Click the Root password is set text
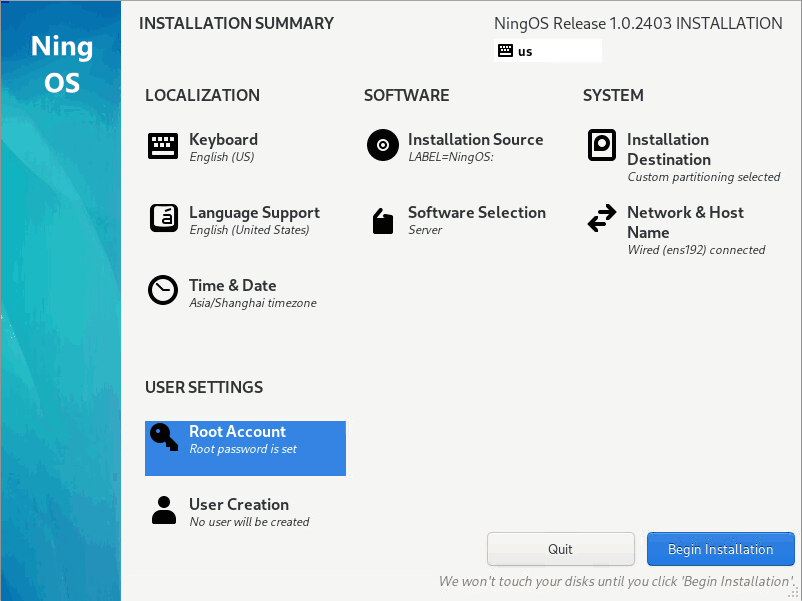 (243, 449)
